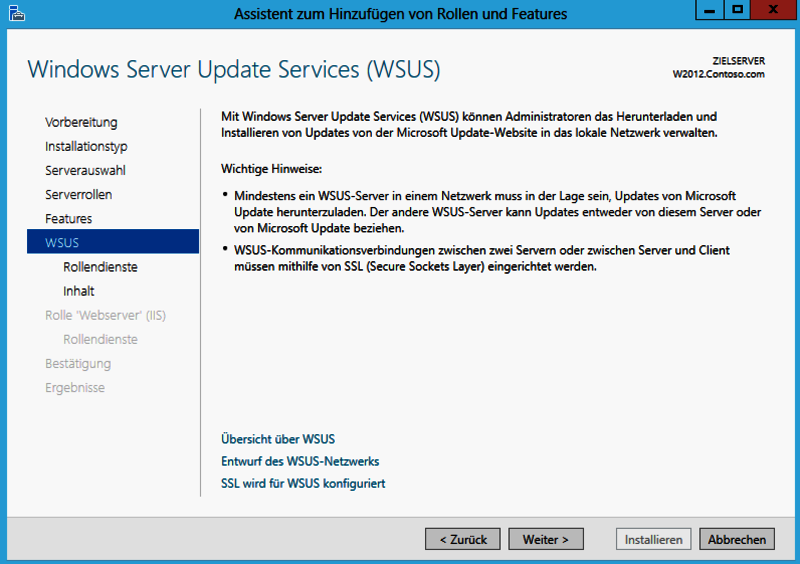Open the Übersicht über WSUS link
This screenshot has height=564, width=800.
tap(278, 439)
